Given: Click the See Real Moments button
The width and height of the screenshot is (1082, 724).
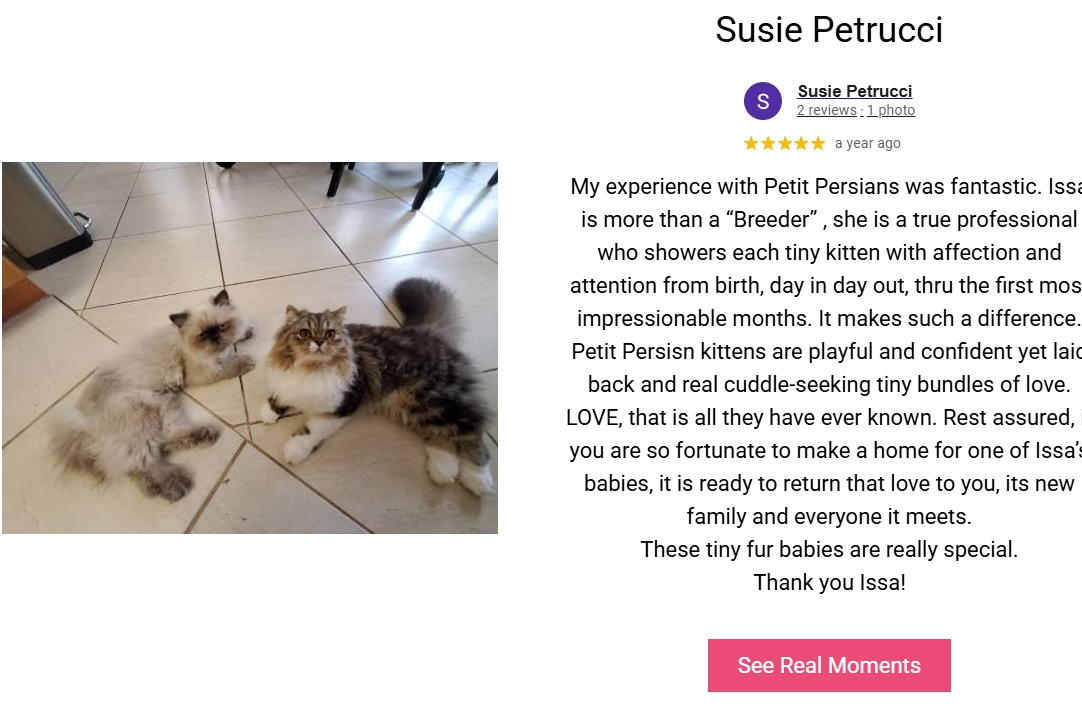Looking at the screenshot, I should coord(829,665).
